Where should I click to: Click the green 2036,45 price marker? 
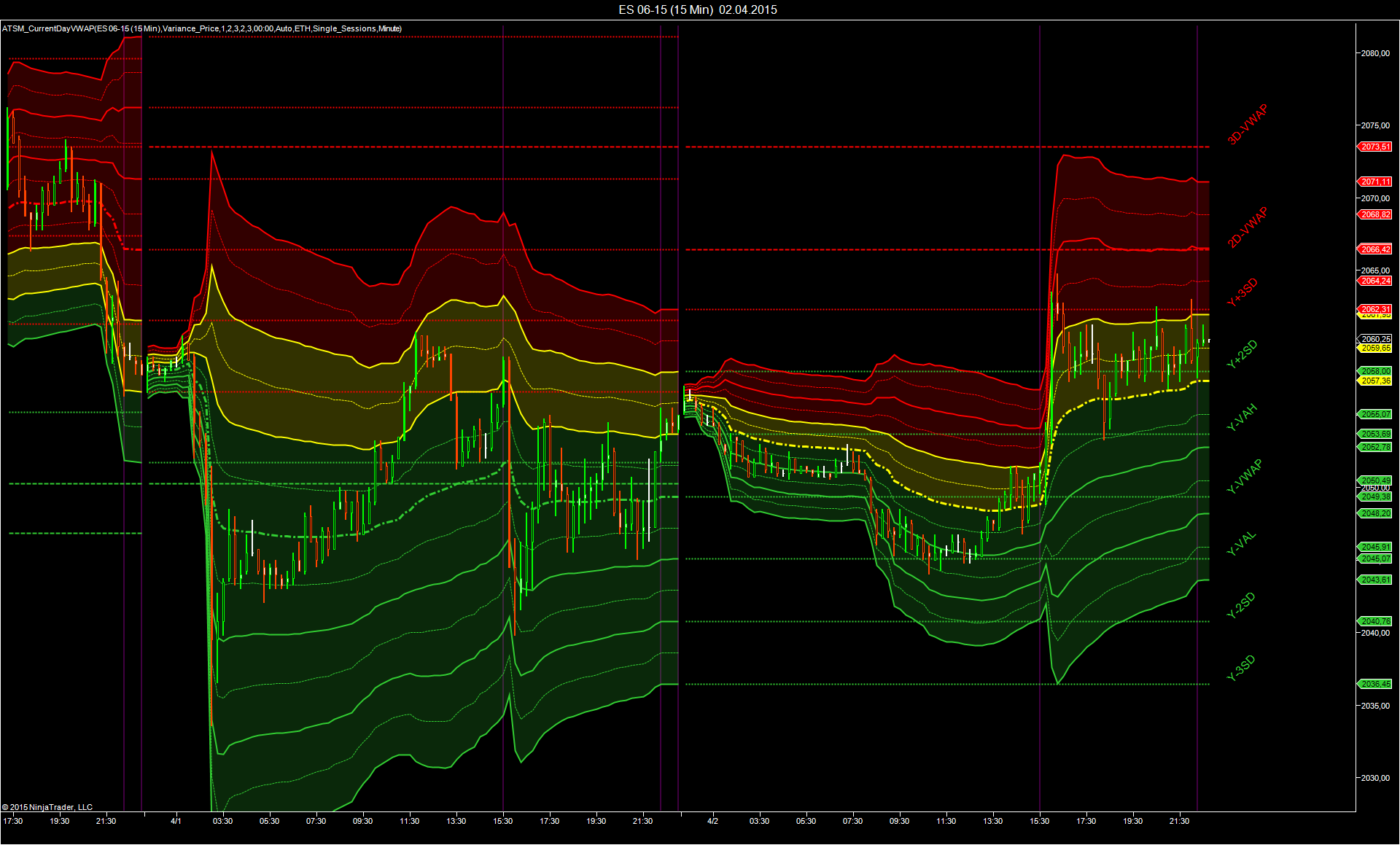coord(1375,684)
